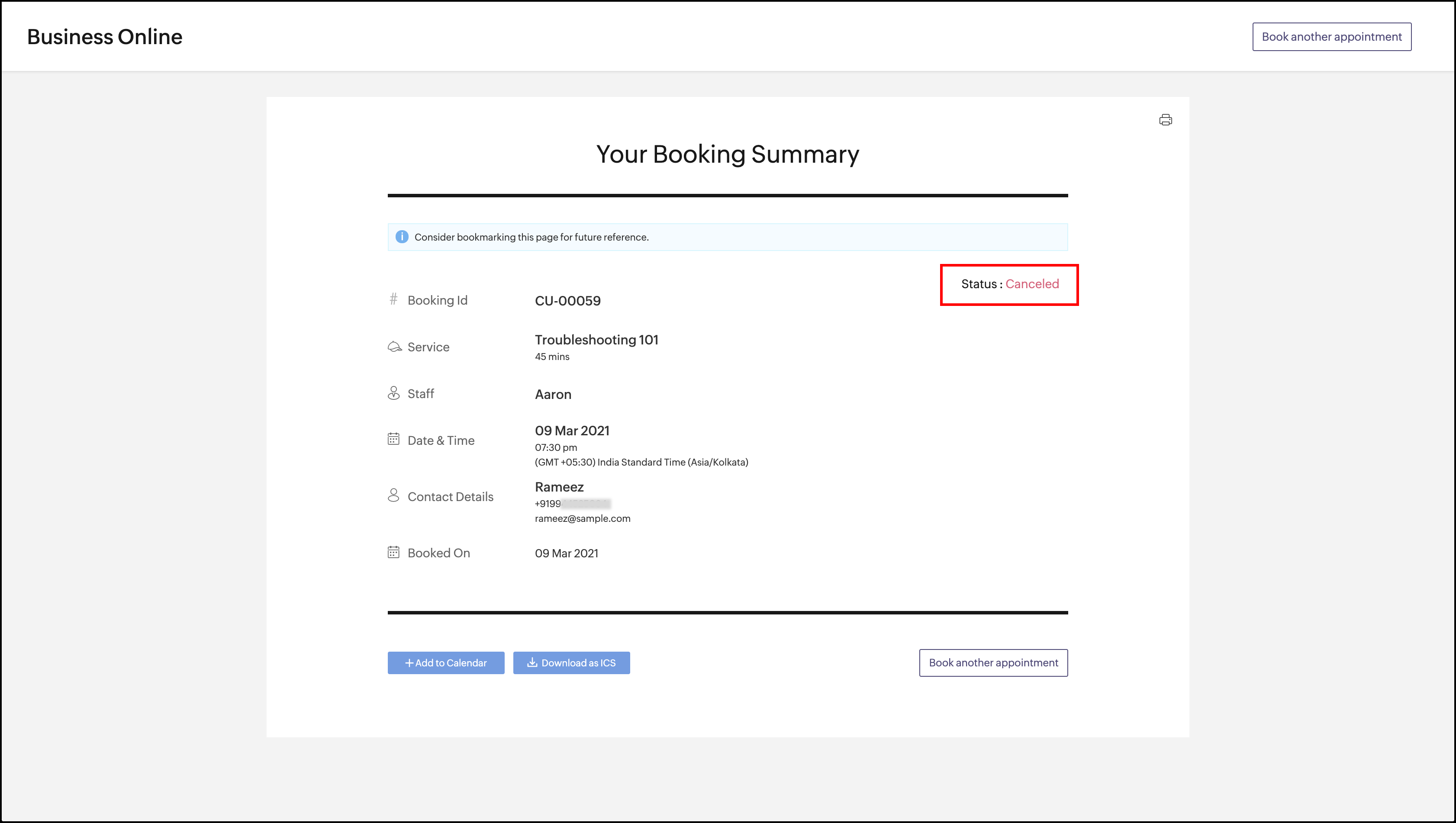
Task: Click the calendar icon next to Booked On
Action: [x=393, y=552]
